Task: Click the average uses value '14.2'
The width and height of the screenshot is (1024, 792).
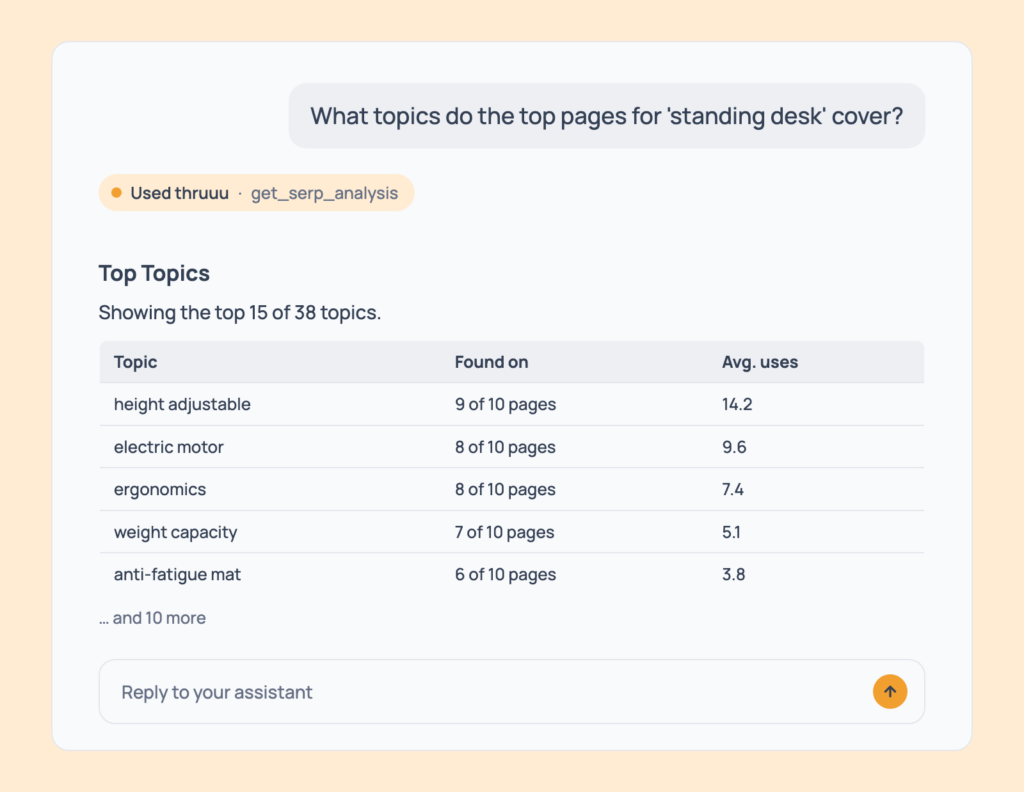Action: [x=737, y=404]
